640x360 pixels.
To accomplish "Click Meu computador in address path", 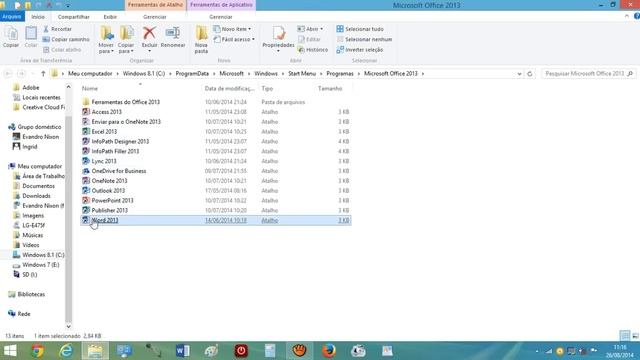I will (90, 73).
